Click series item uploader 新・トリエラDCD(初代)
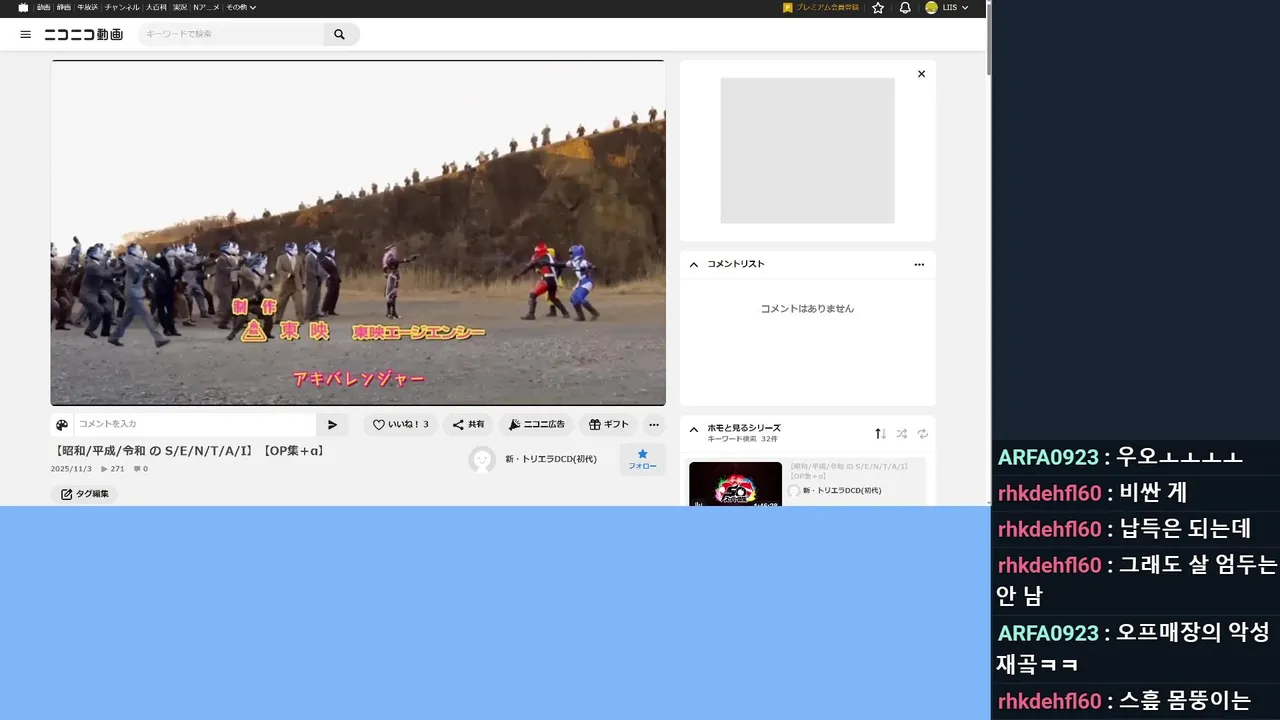Image resolution: width=1280 pixels, height=720 pixels. 842,491
